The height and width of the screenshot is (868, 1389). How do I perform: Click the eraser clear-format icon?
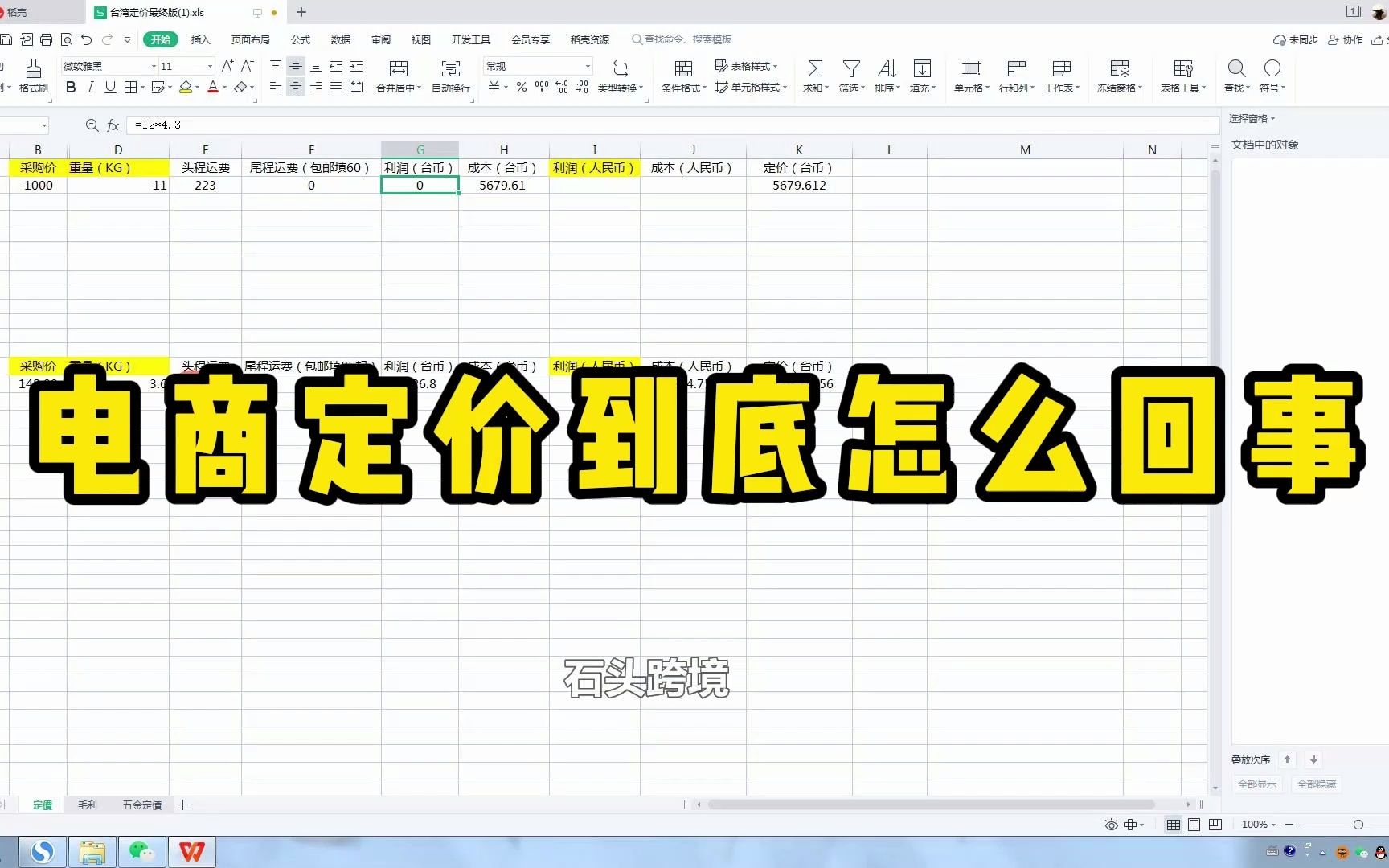click(240, 88)
